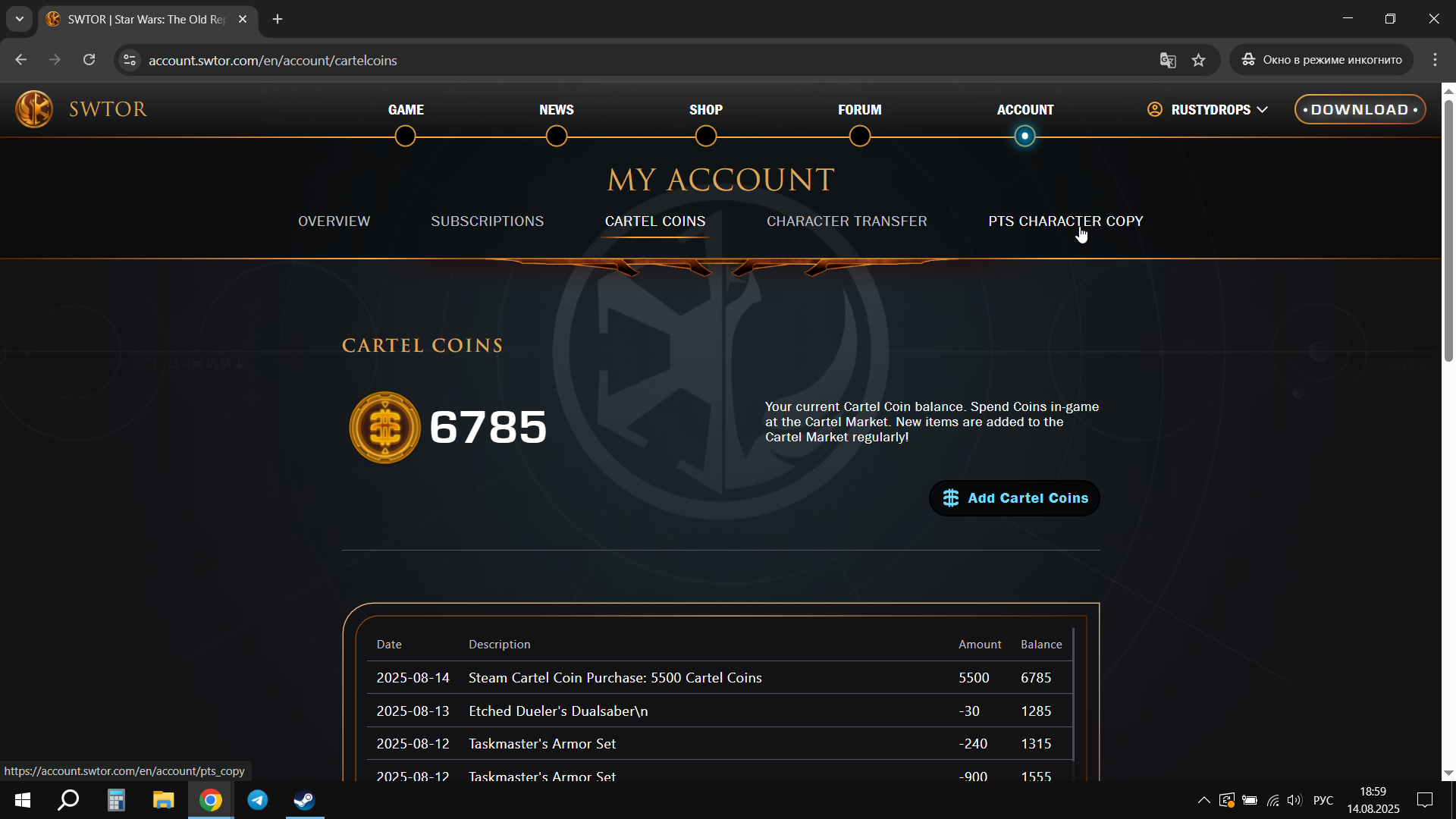Click the battery tray icon
Viewport: 1456px width, 819px height.
coord(1250,800)
